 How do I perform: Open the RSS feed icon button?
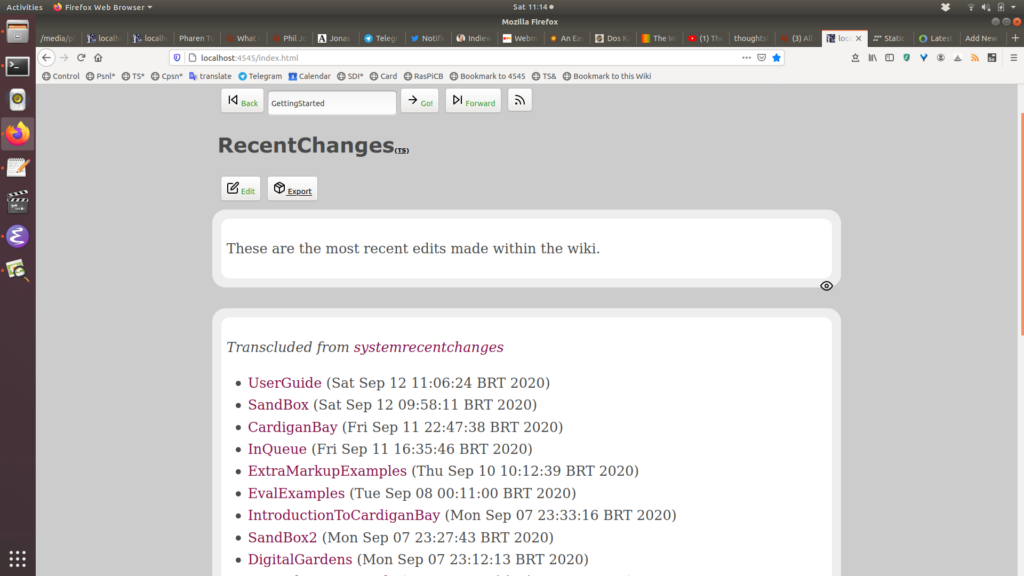[520, 101]
